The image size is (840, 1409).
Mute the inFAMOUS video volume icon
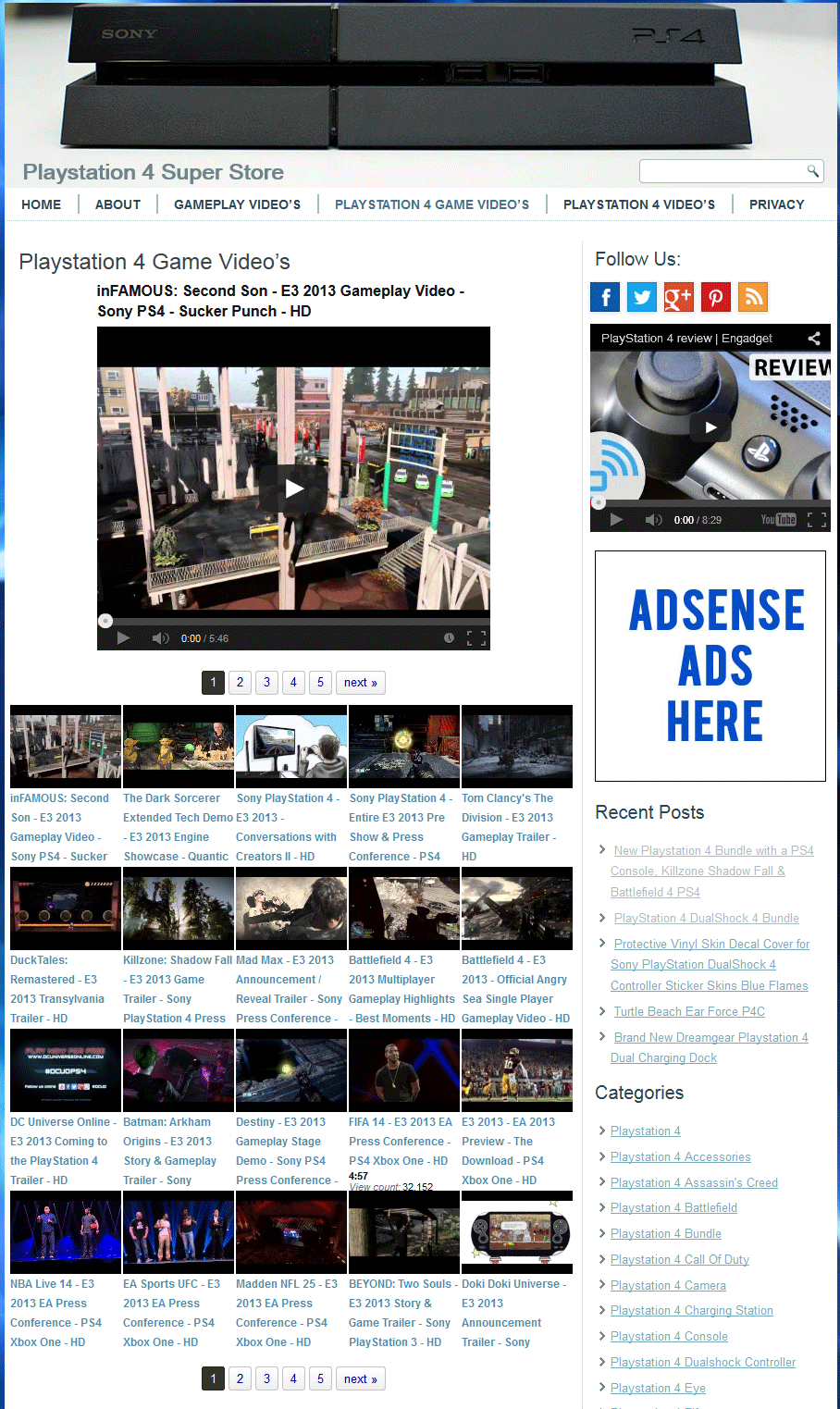point(160,638)
